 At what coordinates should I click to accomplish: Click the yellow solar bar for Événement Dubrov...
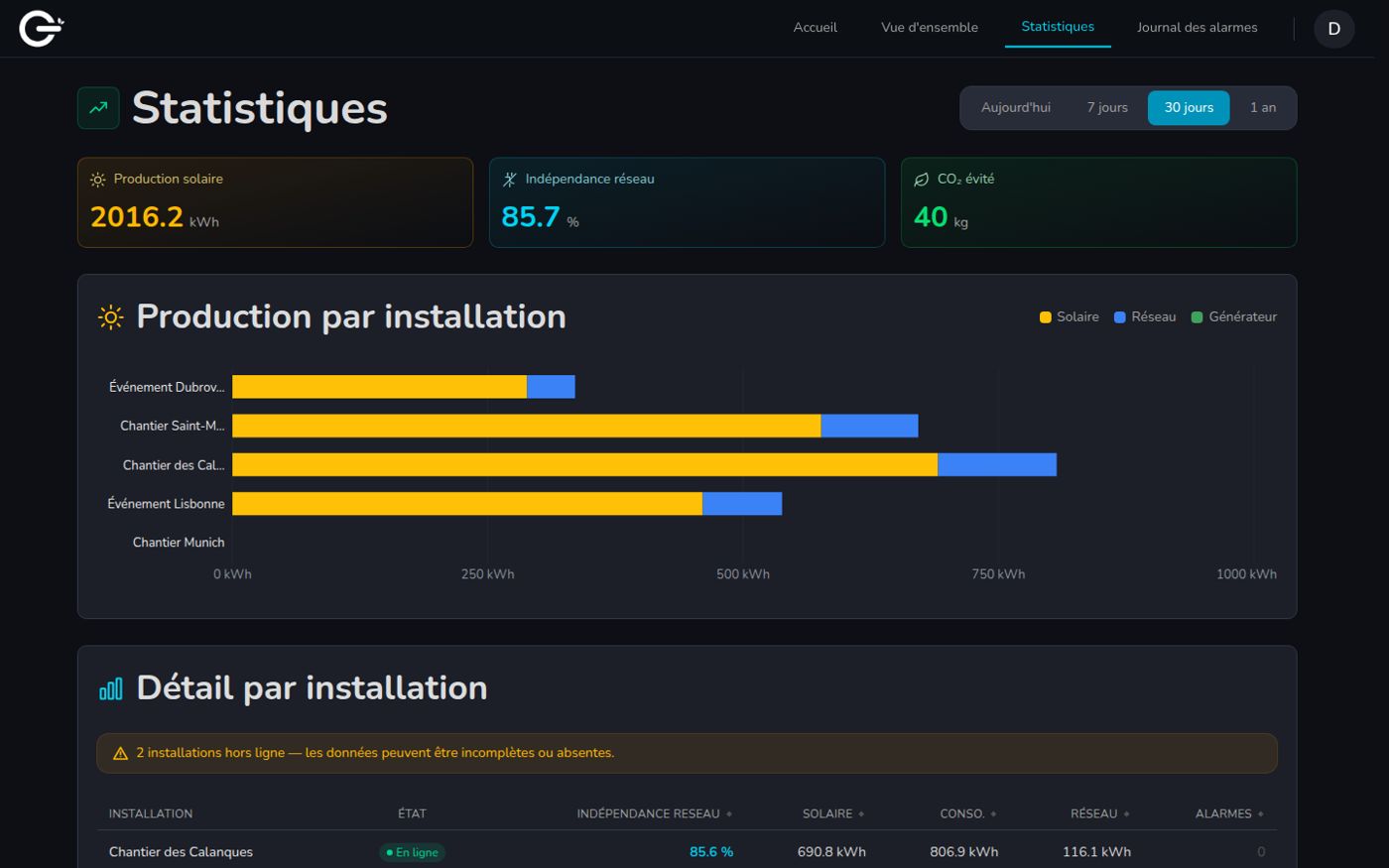point(379,387)
